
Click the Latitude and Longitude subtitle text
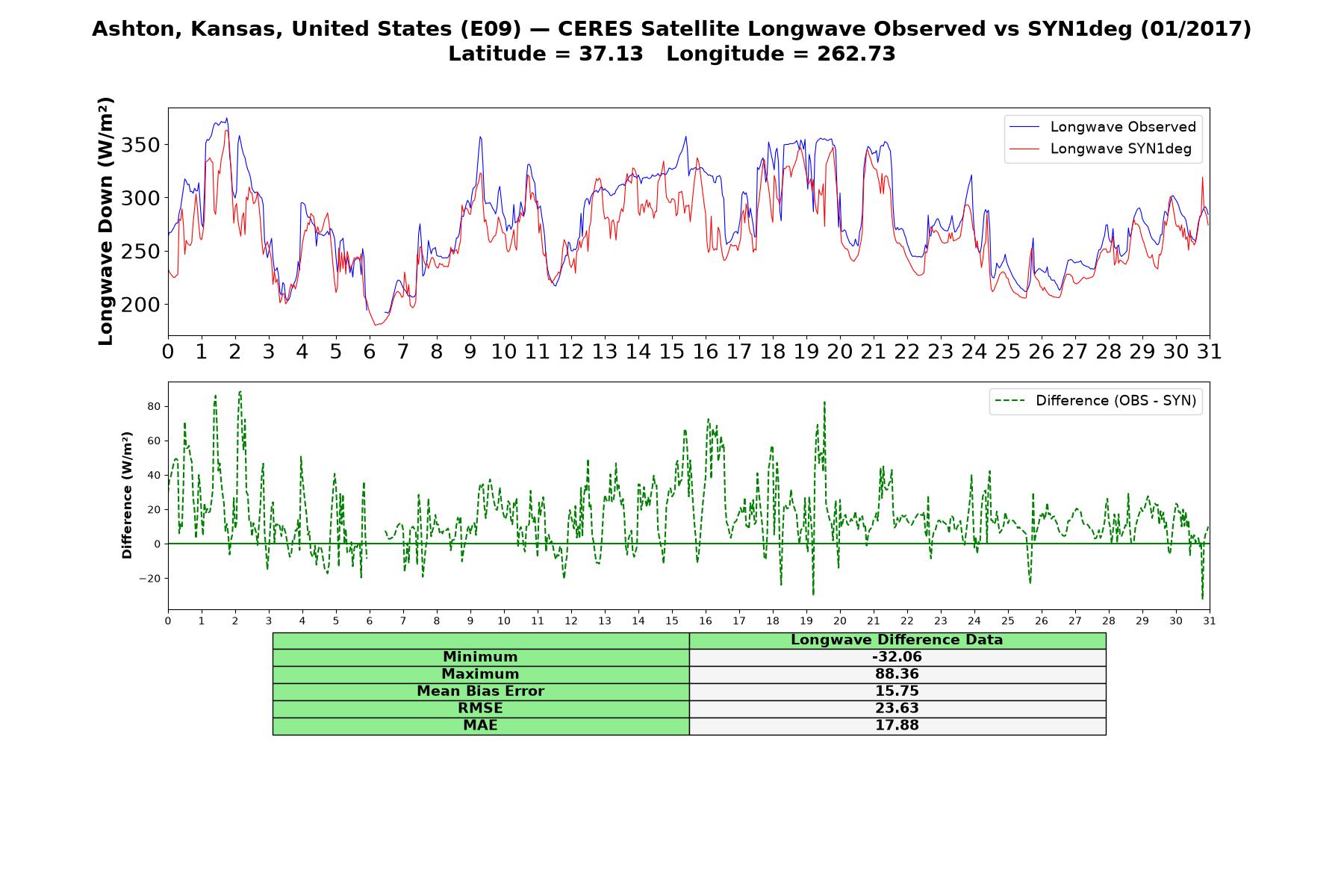pyautogui.click(x=671, y=54)
